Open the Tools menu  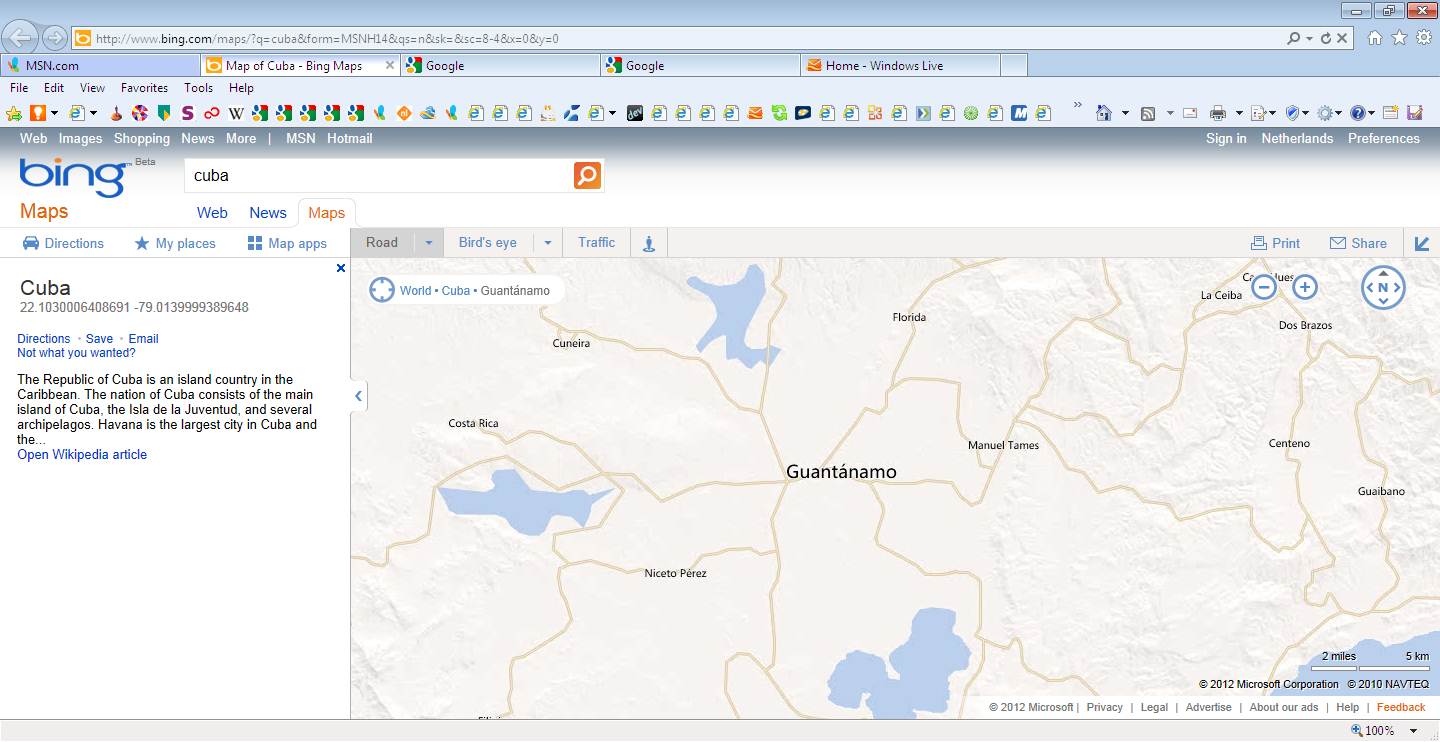[198, 88]
